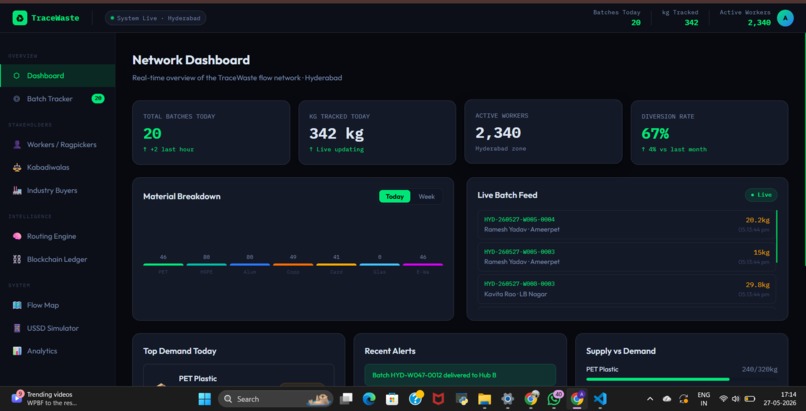The height and width of the screenshot is (411, 806).
Task: Open alert Batch HYD-W047-0012 delivered to Hub B
Action: point(460,375)
